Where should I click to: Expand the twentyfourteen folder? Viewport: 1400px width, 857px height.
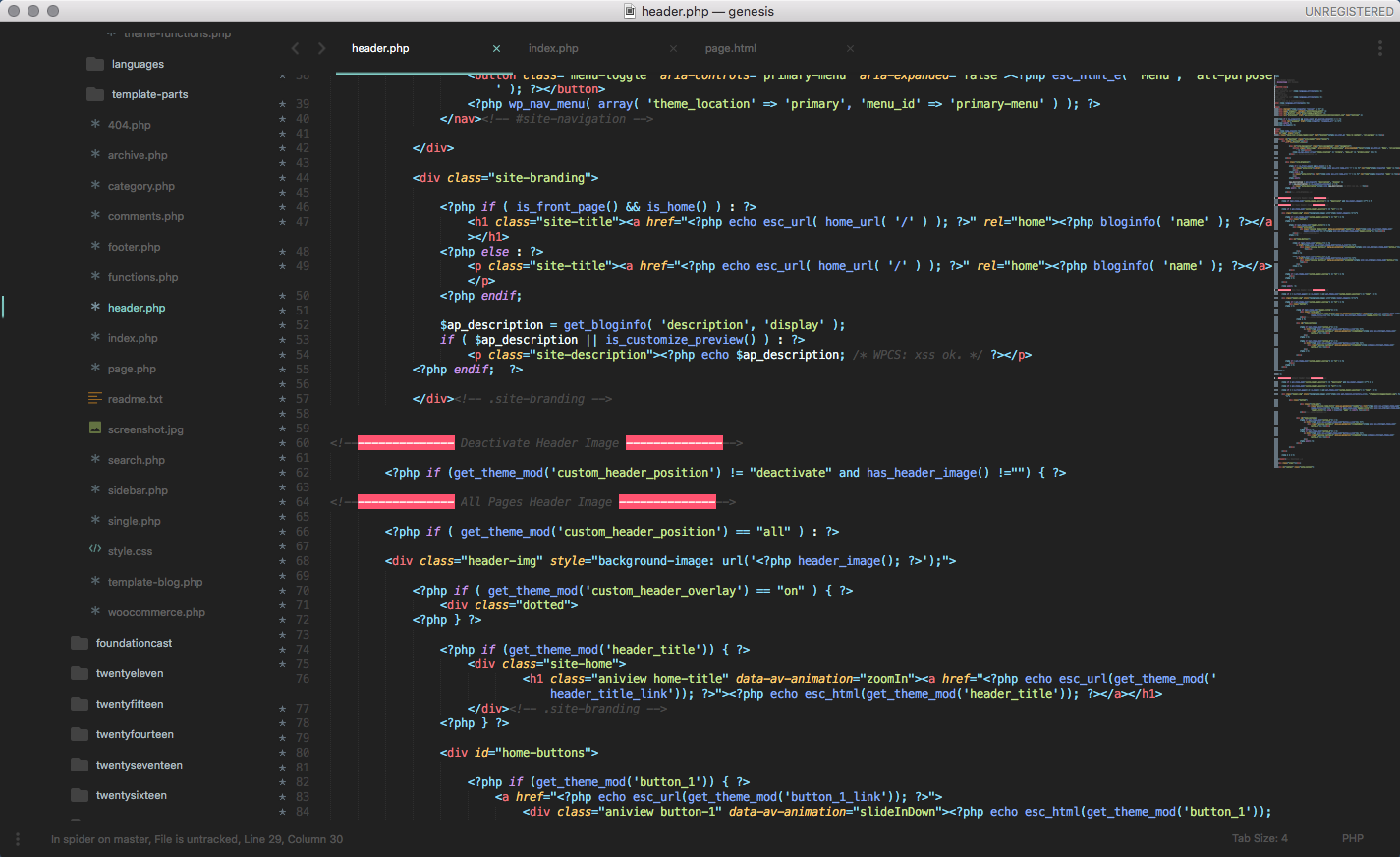point(135,734)
